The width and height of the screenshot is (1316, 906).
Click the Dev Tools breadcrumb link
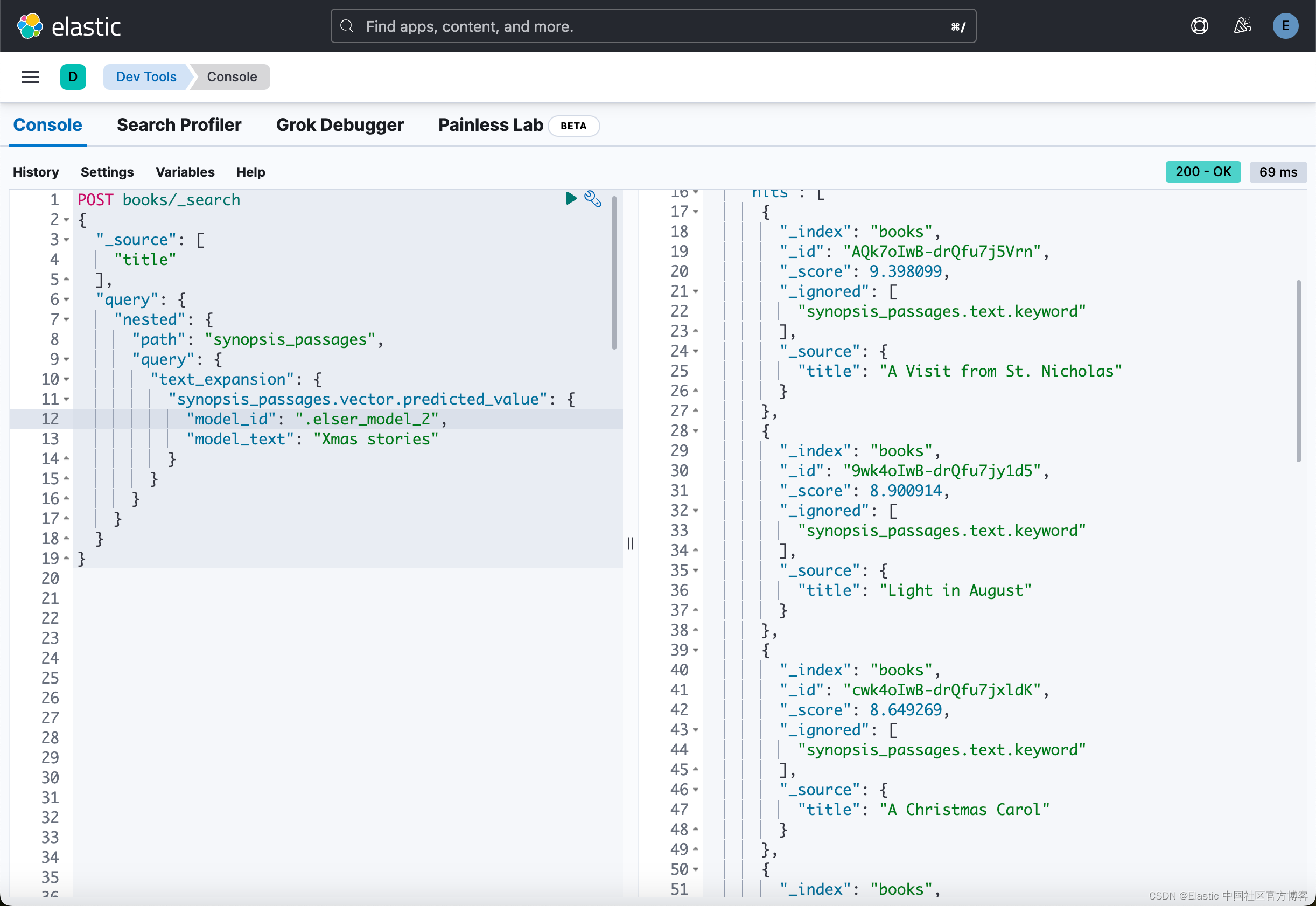(x=146, y=76)
